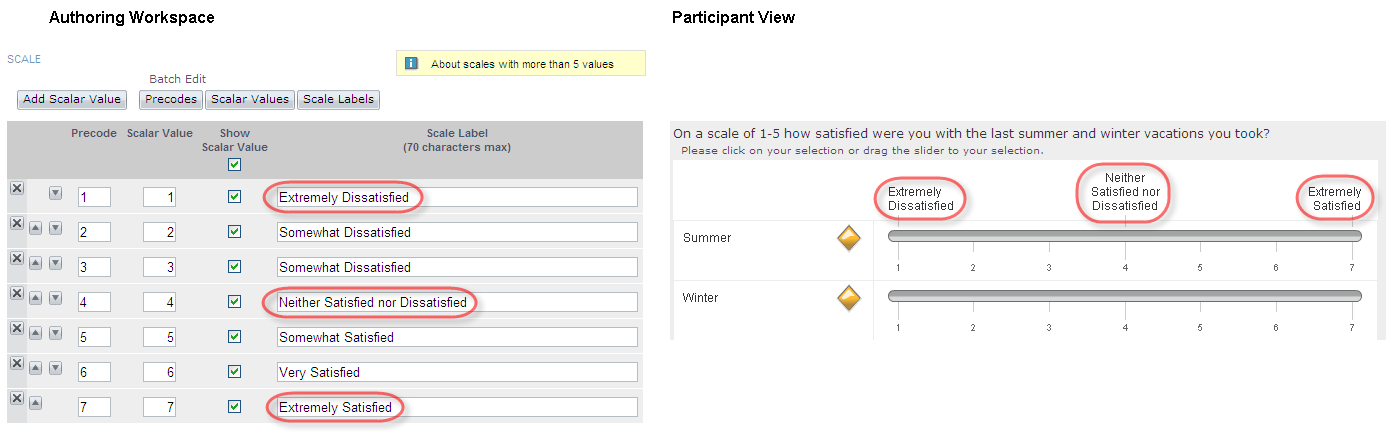This screenshot has width=1391, height=433.
Task: Open Batch Edit Precodes
Action: click(x=171, y=99)
